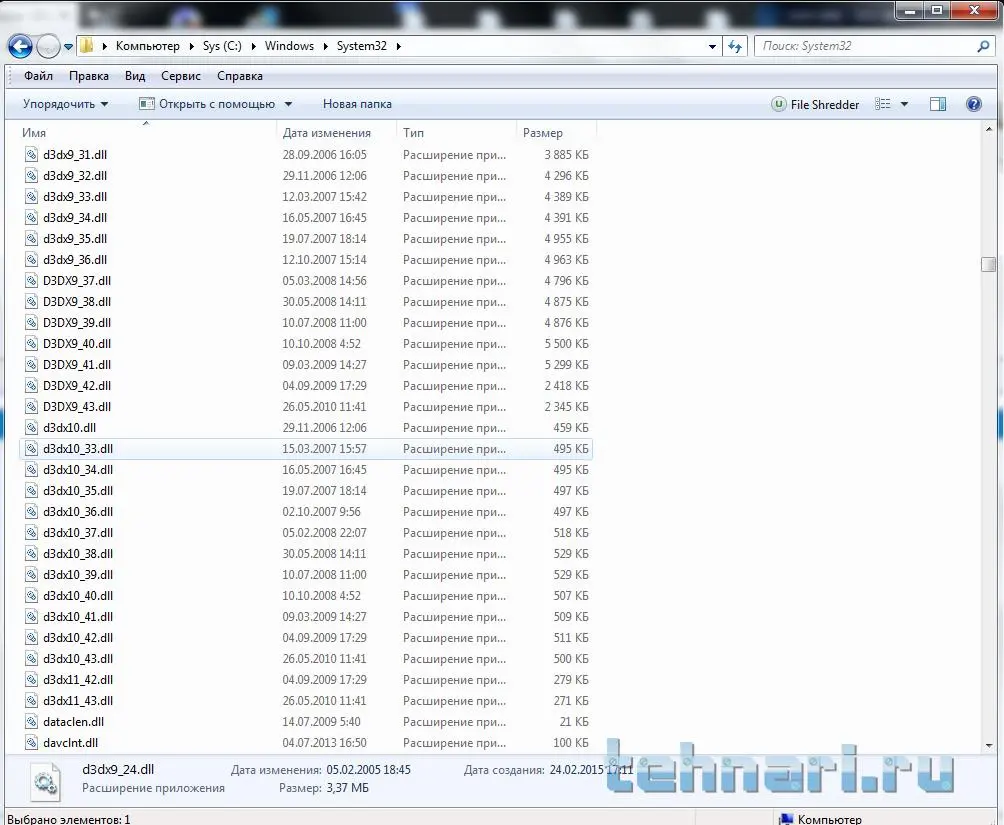Open the Файл menu
The width and height of the screenshot is (1004, 825).
38,76
